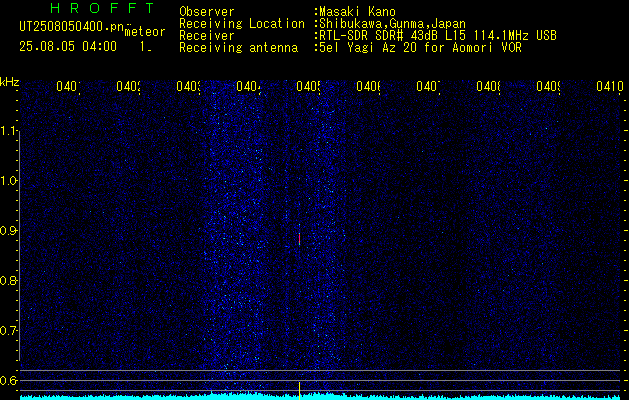Click the HROFFT title text
Image resolution: width=629 pixels, height=400 pixels.
click(102, 8)
